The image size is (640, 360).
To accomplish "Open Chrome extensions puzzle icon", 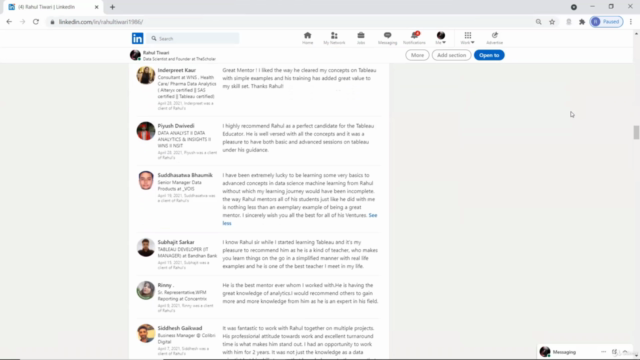I will click(582, 22).
